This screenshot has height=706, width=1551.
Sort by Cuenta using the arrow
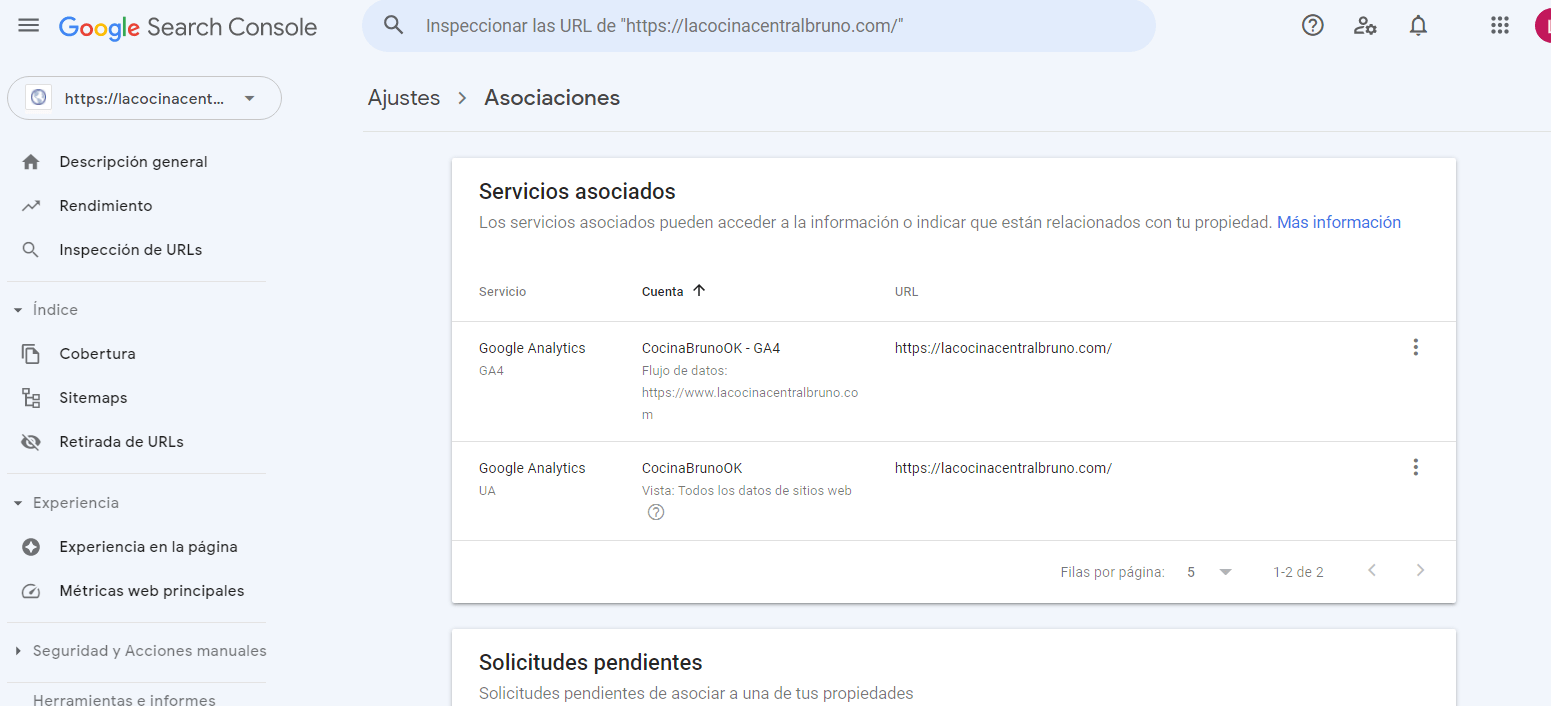699,291
